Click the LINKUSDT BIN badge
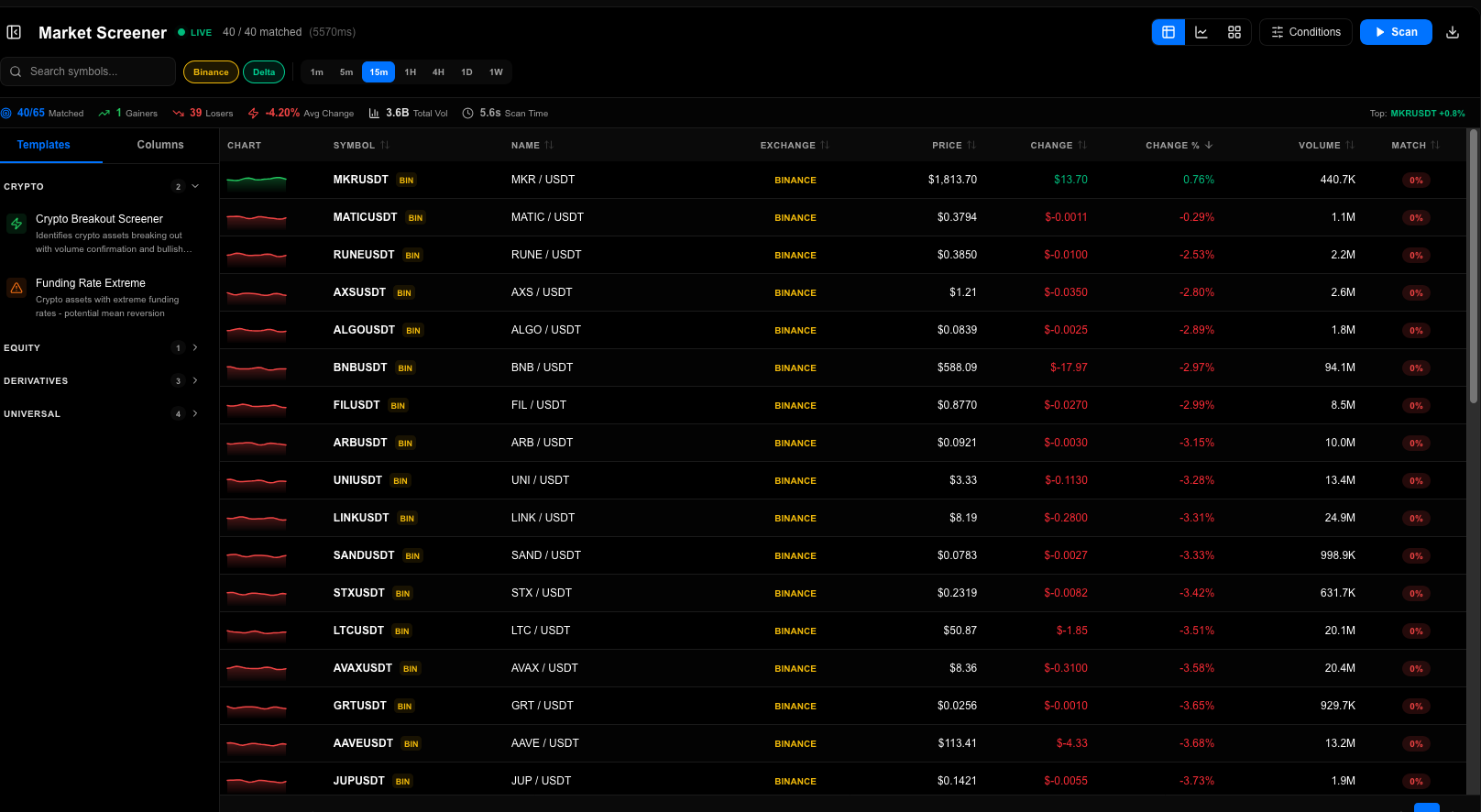 (x=407, y=519)
